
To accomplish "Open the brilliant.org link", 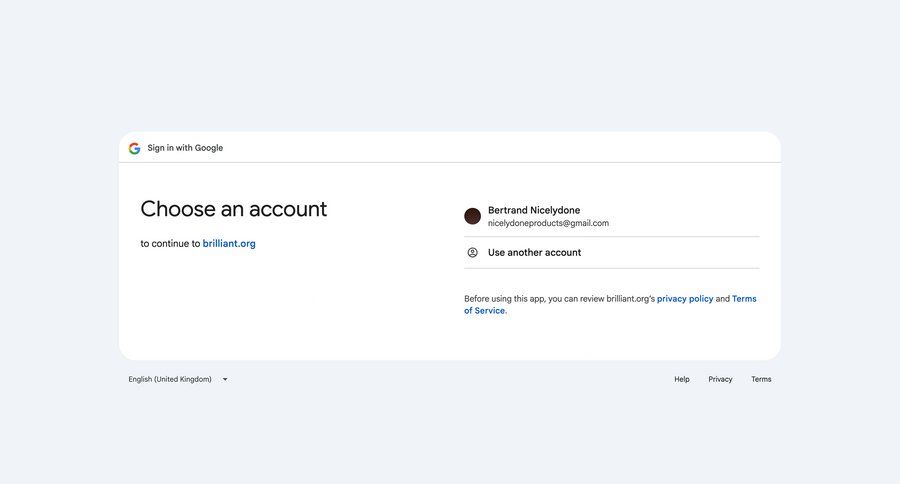I will point(229,243).
